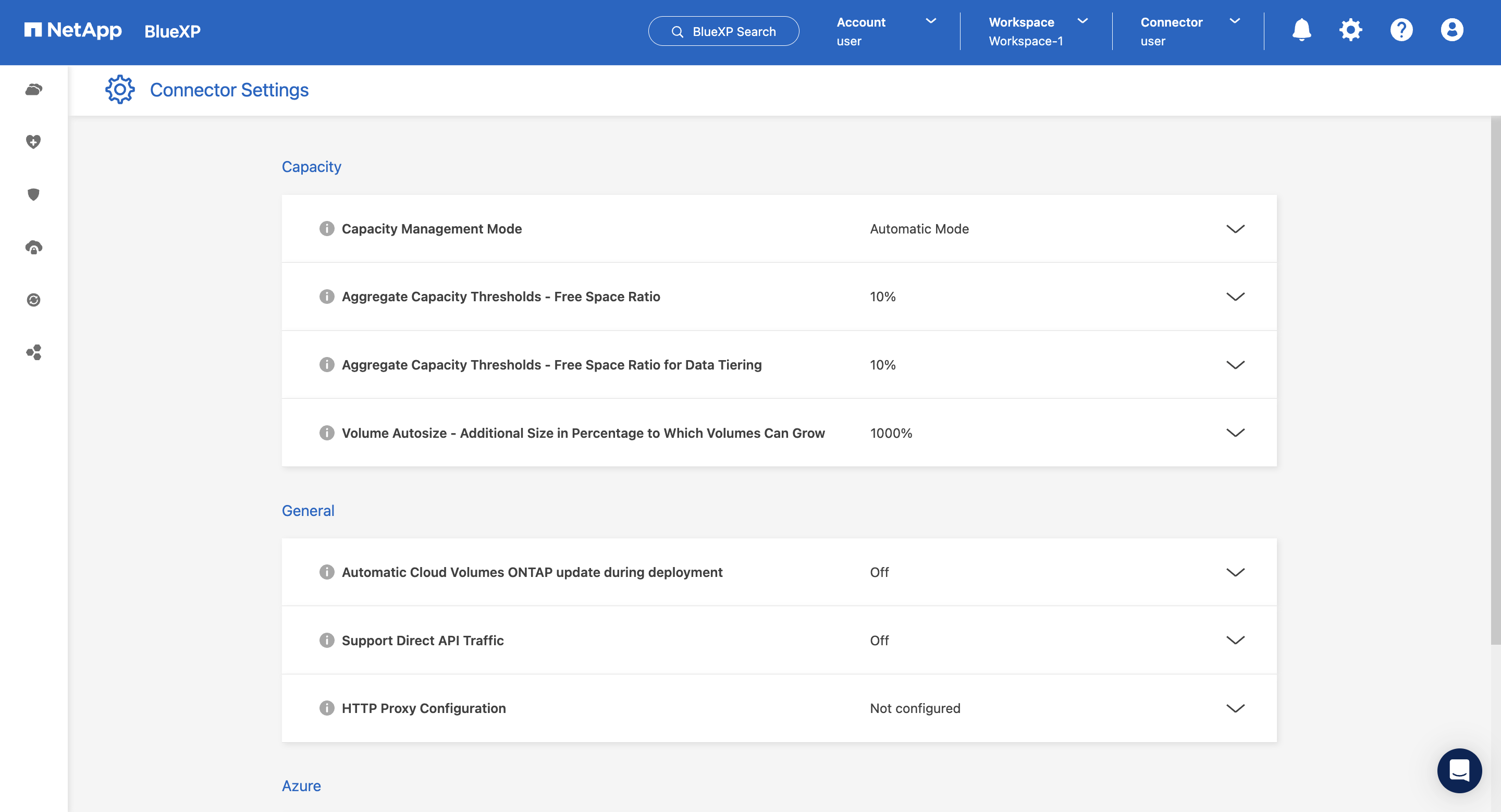Open the Mobility sync icon in sidebar
The width and height of the screenshot is (1501, 812).
tap(34, 299)
